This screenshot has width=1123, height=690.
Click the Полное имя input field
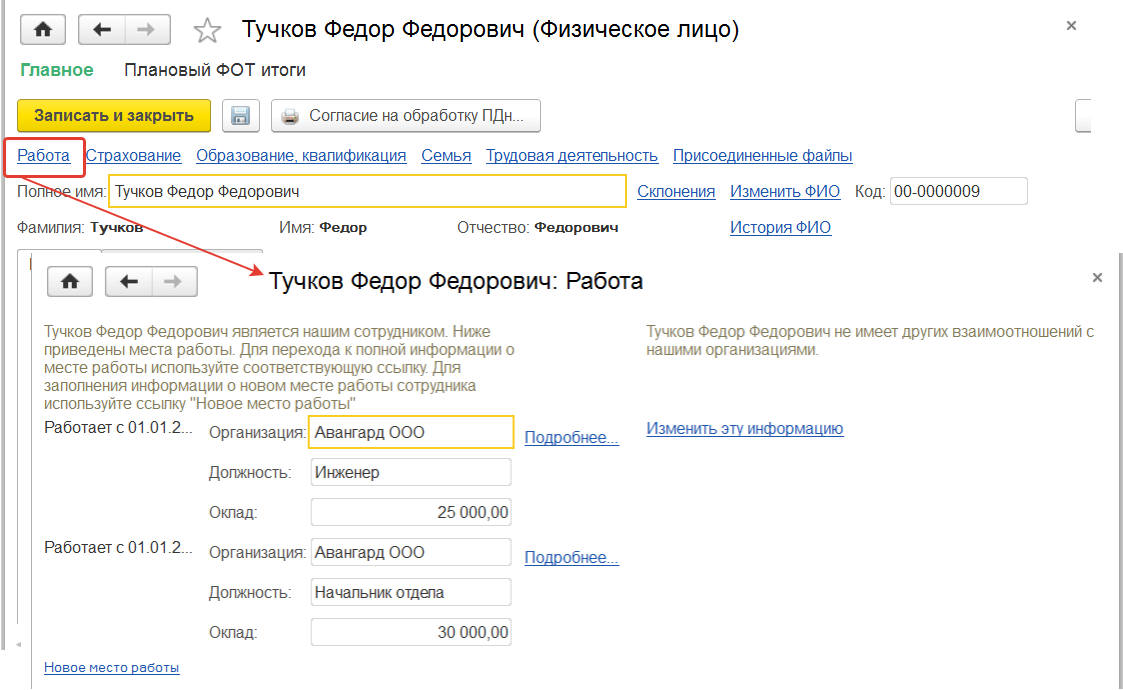coord(367,191)
